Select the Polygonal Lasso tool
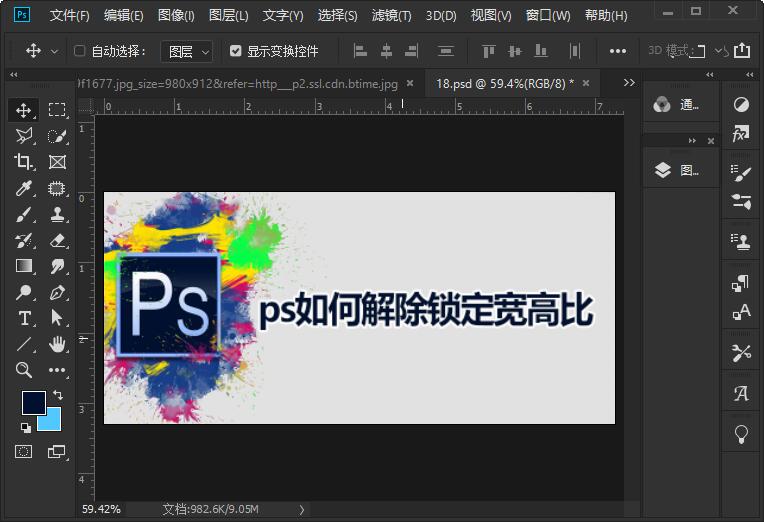The width and height of the screenshot is (764, 522). pyautogui.click(x=23, y=136)
